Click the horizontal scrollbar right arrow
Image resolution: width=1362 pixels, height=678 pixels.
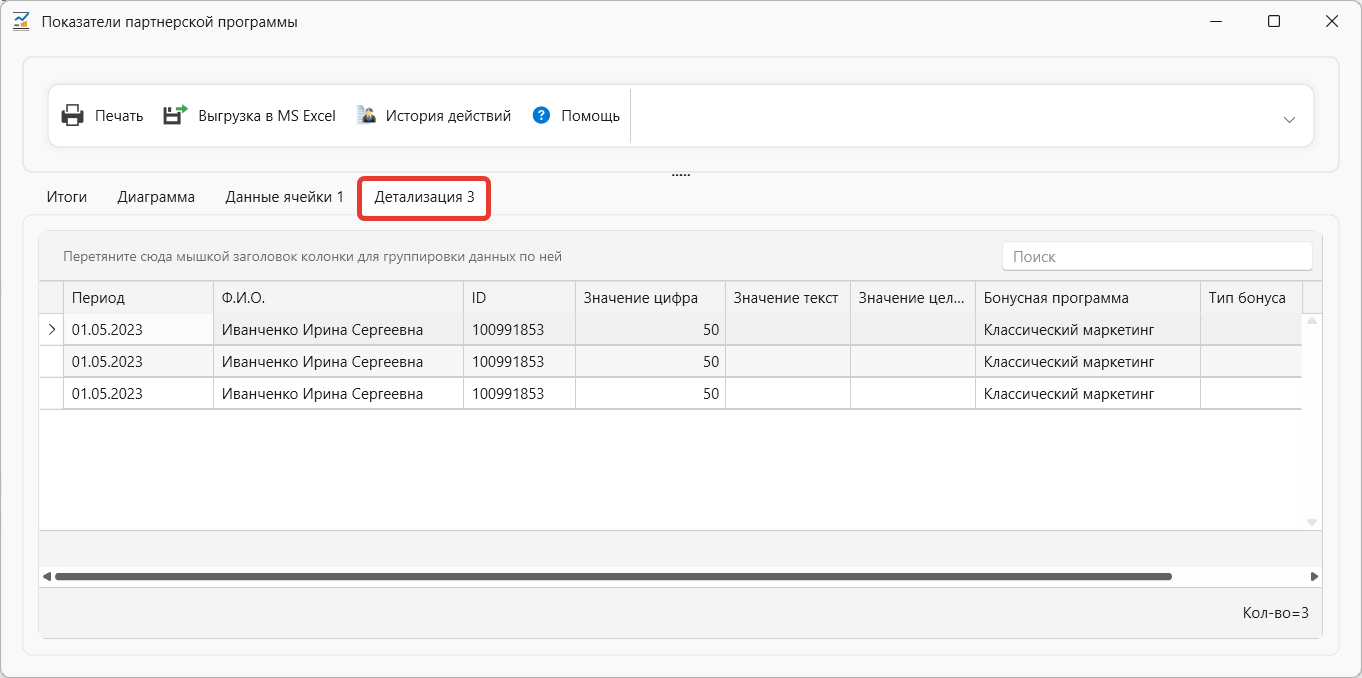pos(1314,577)
